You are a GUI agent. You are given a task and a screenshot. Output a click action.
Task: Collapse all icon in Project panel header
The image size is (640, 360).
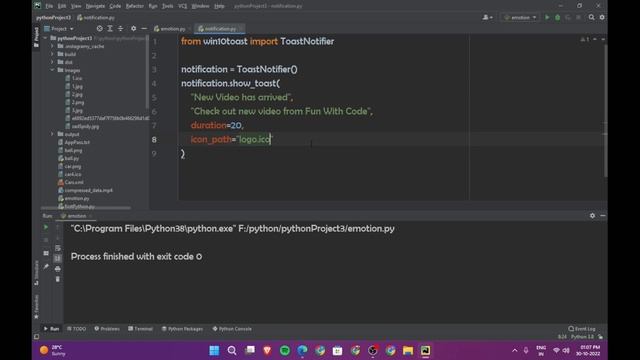(120, 29)
